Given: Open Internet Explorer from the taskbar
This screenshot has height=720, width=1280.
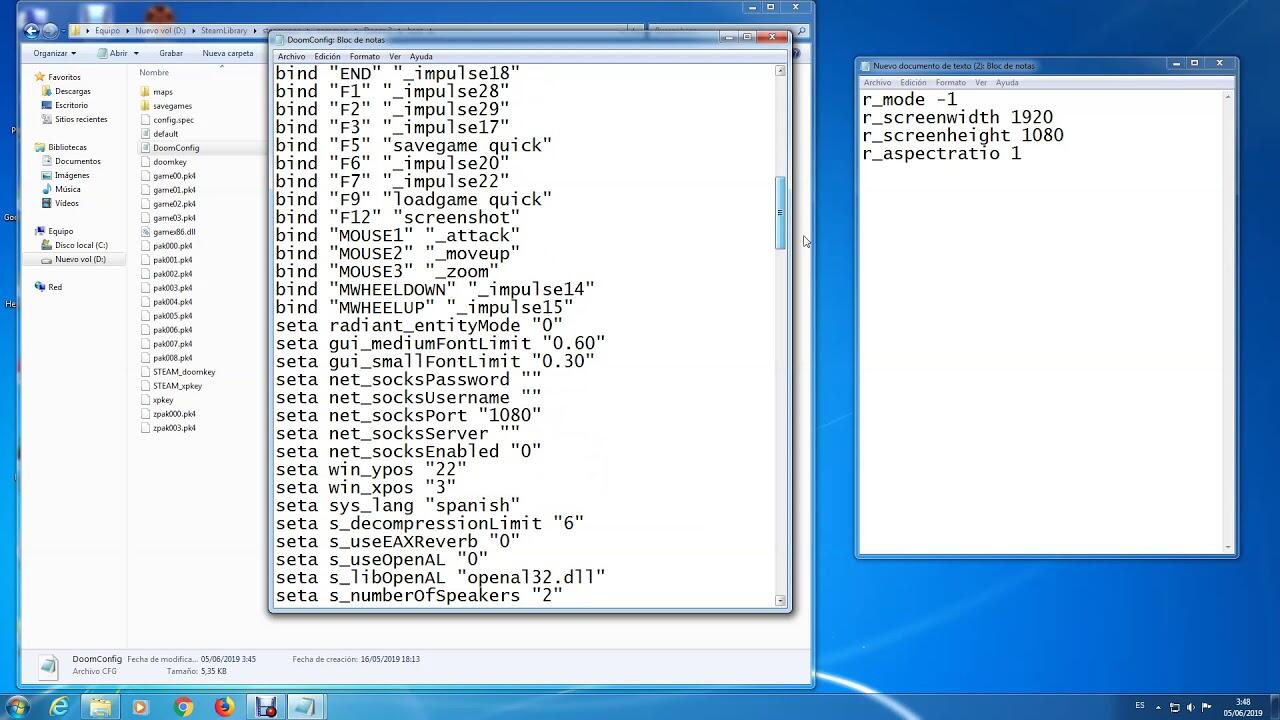Looking at the screenshot, I should coord(59,707).
